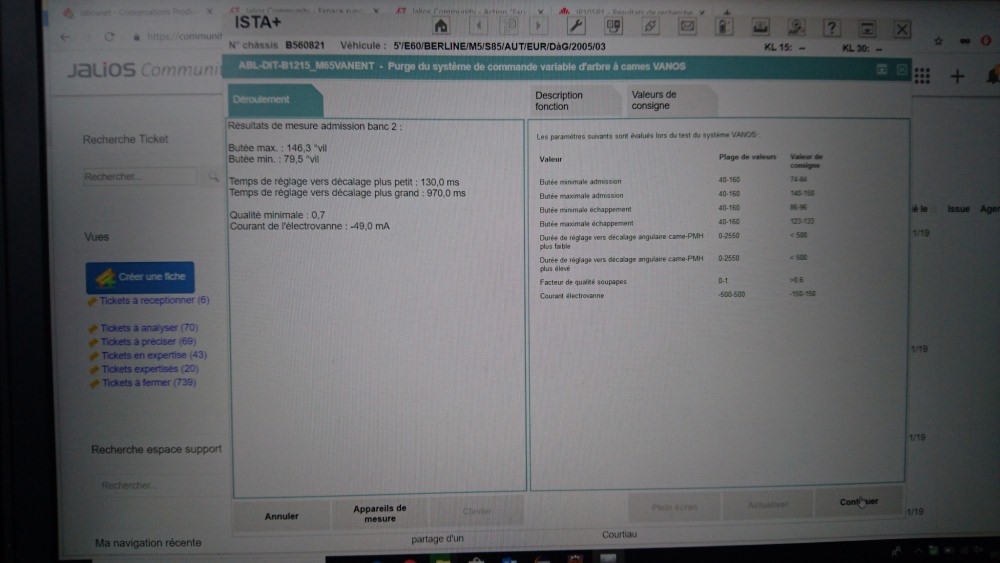Click the battery status icon in ISTA+ toolbar

pyautogui.click(x=723, y=27)
